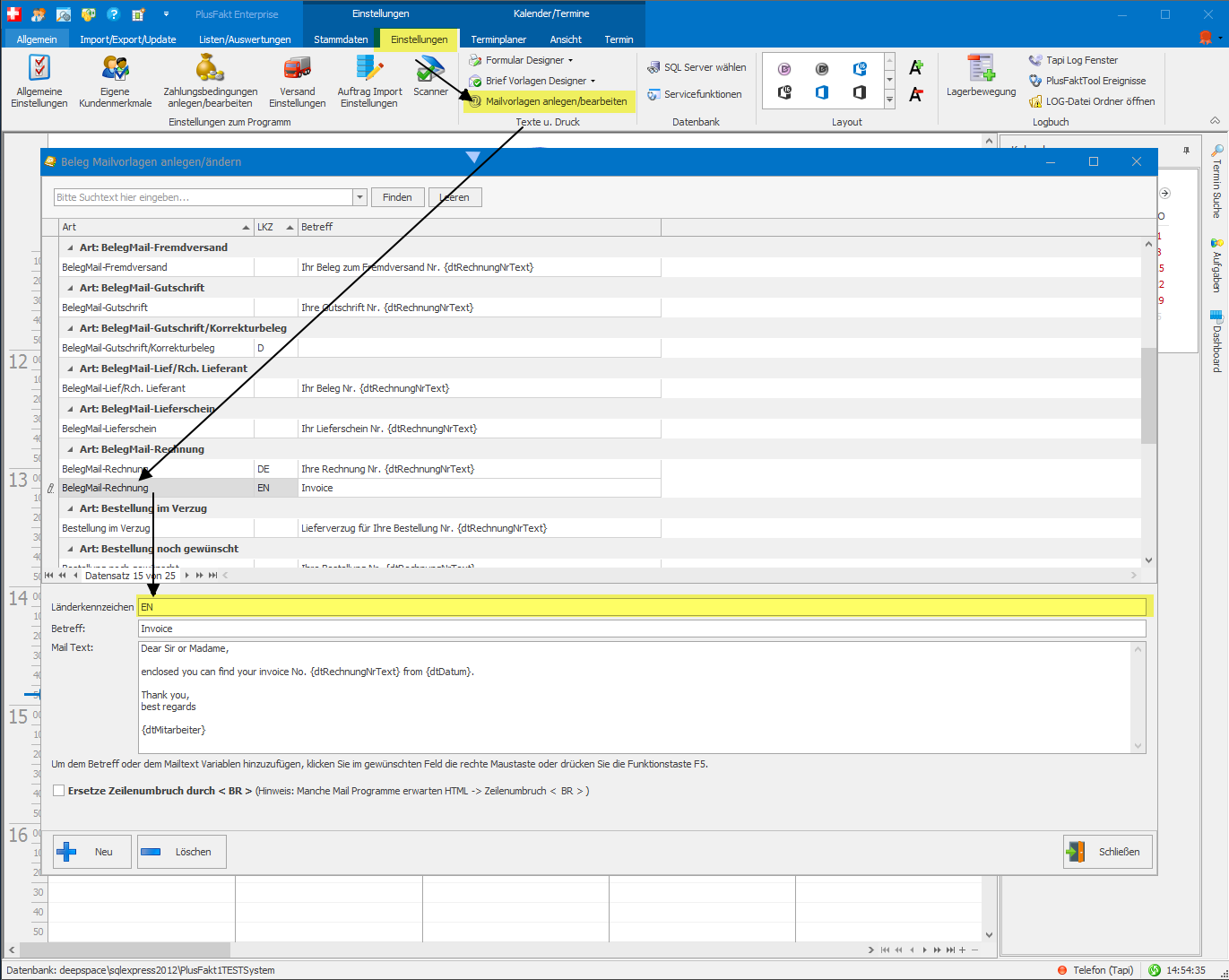The height and width of the screenshot is (980, 1229).
Task: Collapse group Art: Bestellung im Verzug
Action: point(71,508)
